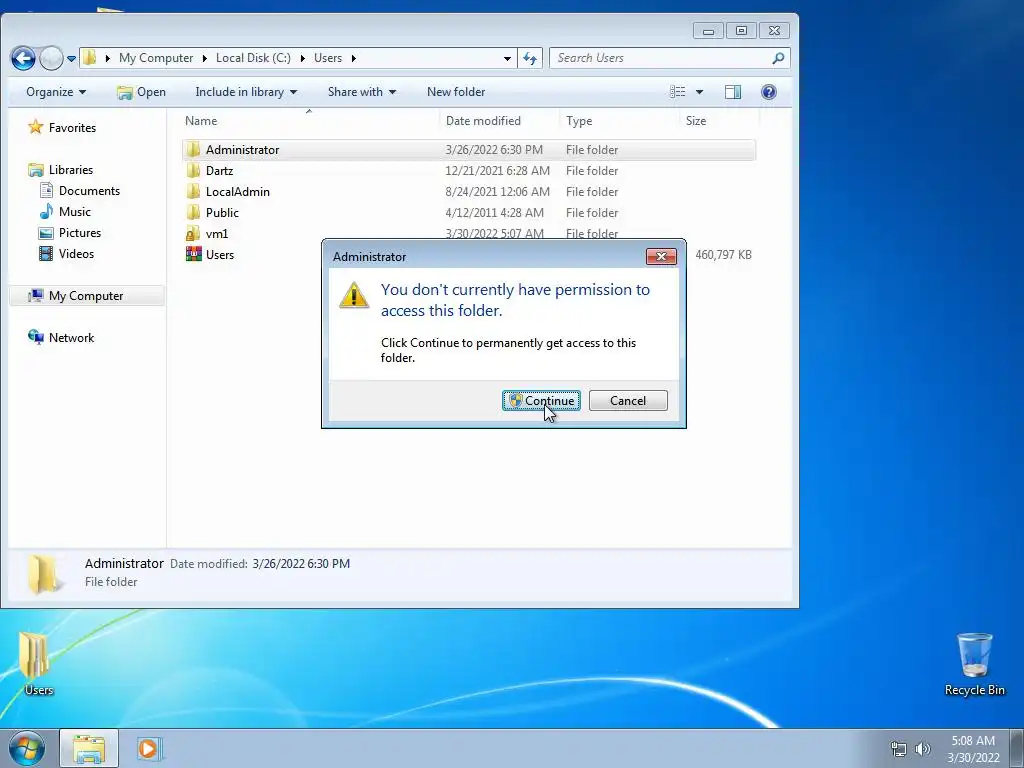Click the Windows Explorer taskbar icon
1024x768 pixels.
coord(89,748)
